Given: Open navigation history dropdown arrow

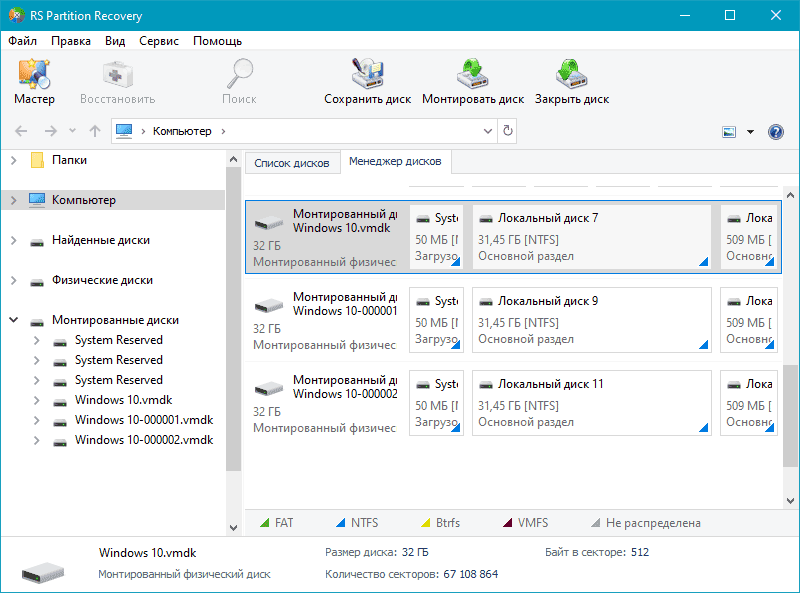Looking at the screenshot, I should pos(72,131).
